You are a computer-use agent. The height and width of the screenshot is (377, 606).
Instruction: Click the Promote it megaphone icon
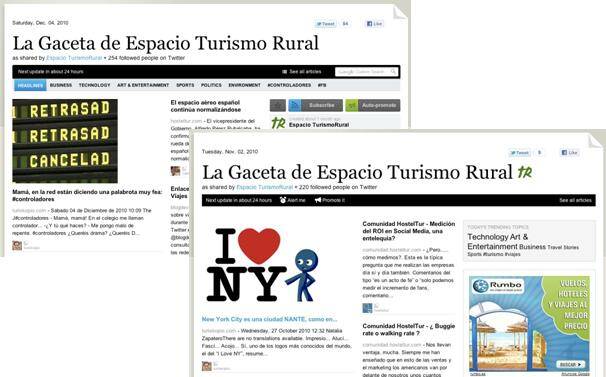318,200
